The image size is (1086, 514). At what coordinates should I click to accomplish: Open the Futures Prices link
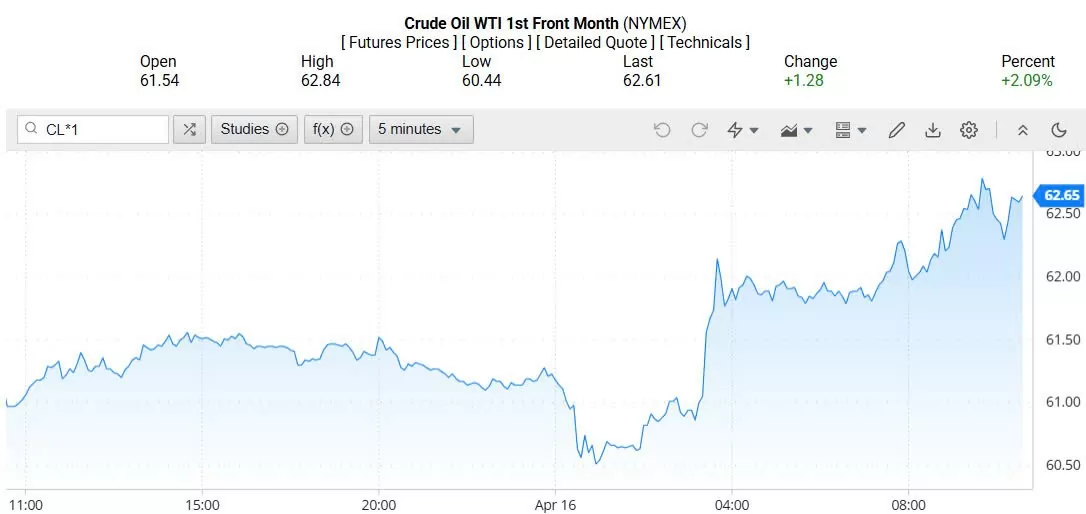[400, 43]
